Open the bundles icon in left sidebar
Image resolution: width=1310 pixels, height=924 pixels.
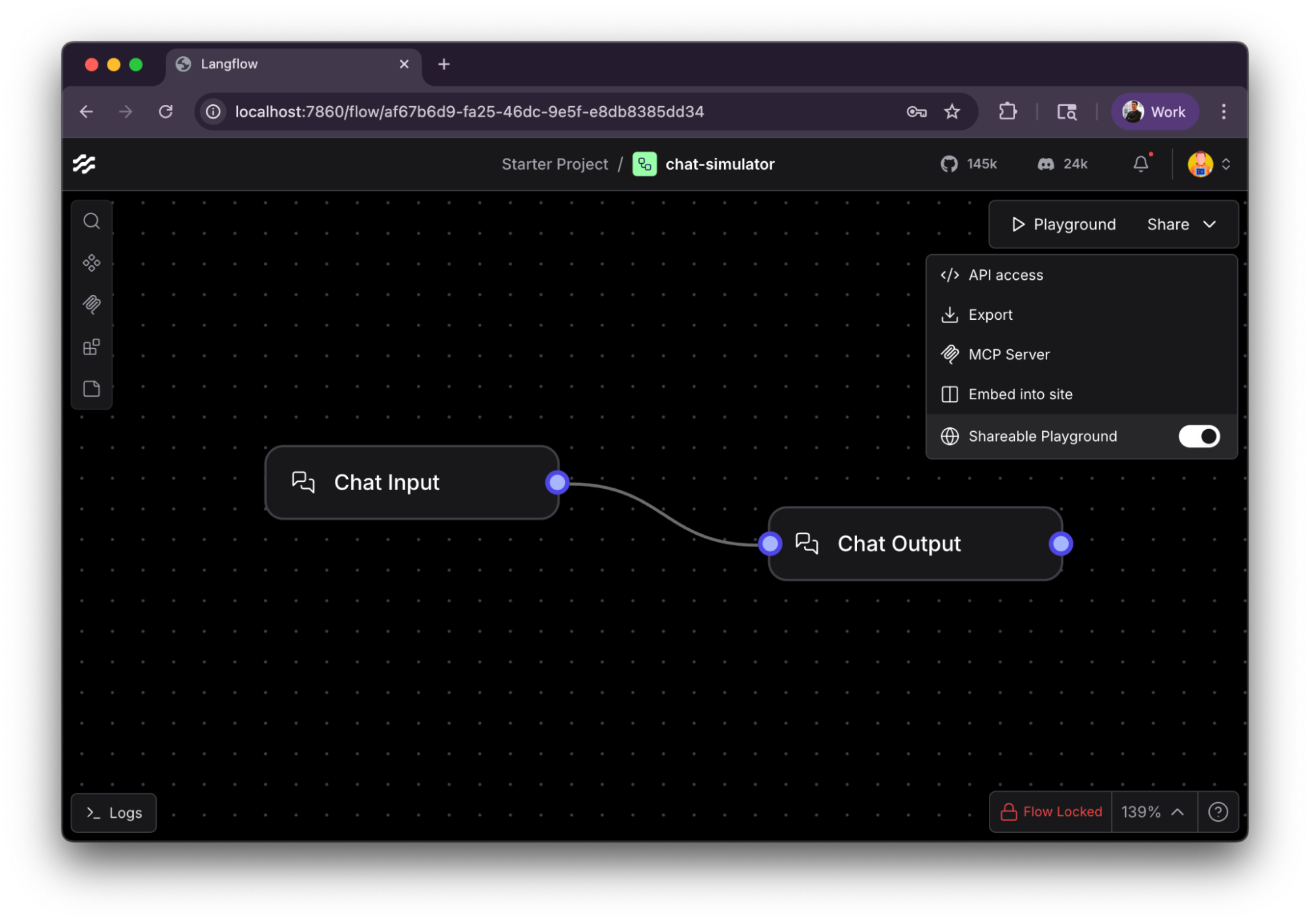92,347
